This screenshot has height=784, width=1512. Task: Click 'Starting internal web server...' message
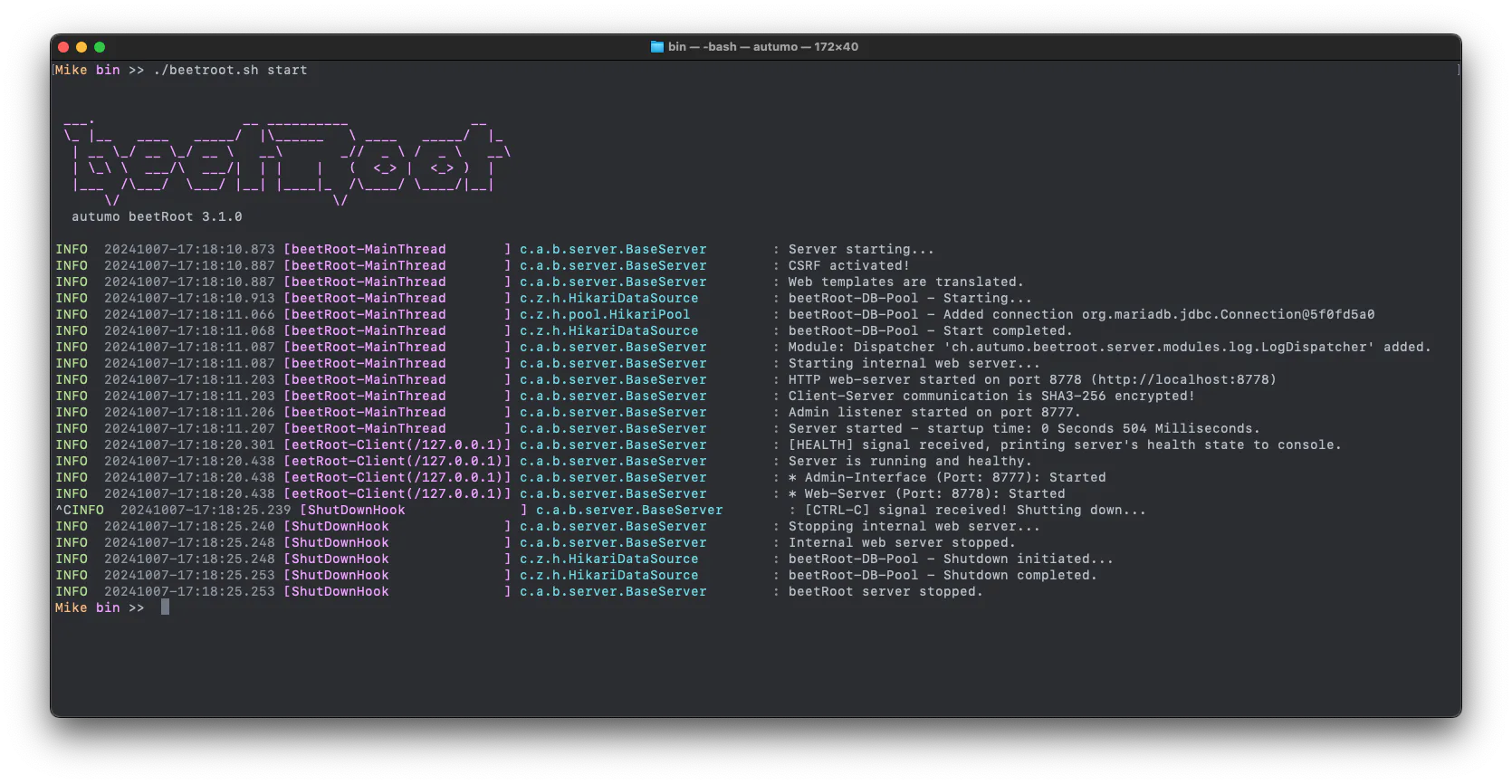914,363
